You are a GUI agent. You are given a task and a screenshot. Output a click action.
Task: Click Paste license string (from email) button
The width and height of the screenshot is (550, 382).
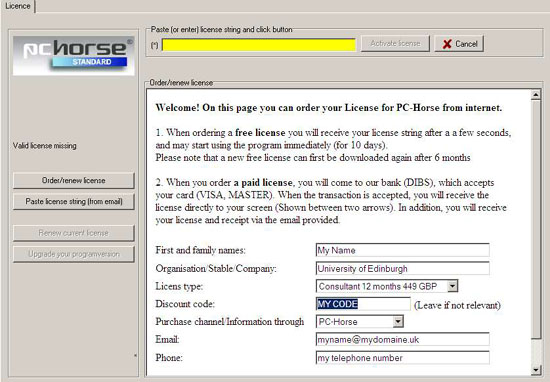[x=74, y=201]
